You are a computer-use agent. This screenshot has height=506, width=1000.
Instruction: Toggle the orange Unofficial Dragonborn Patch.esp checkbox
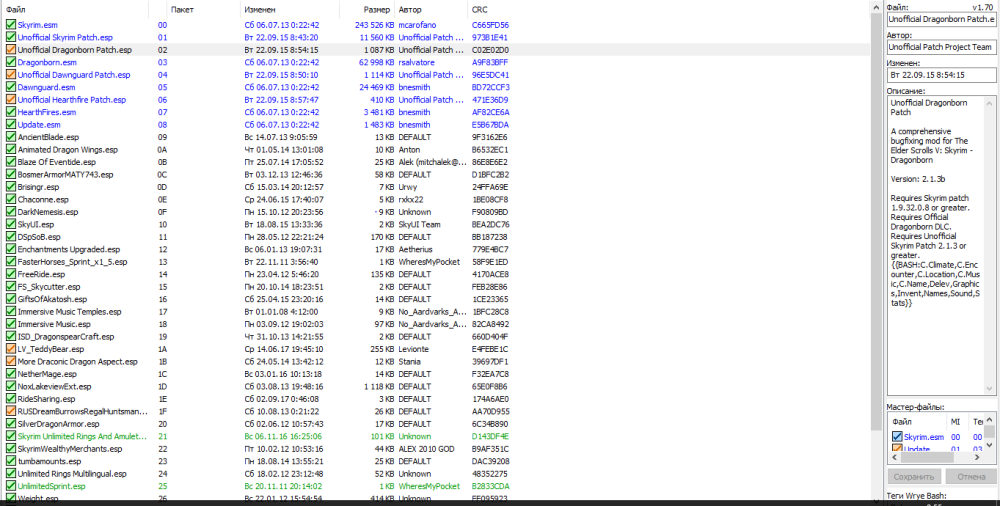(11, 50)
